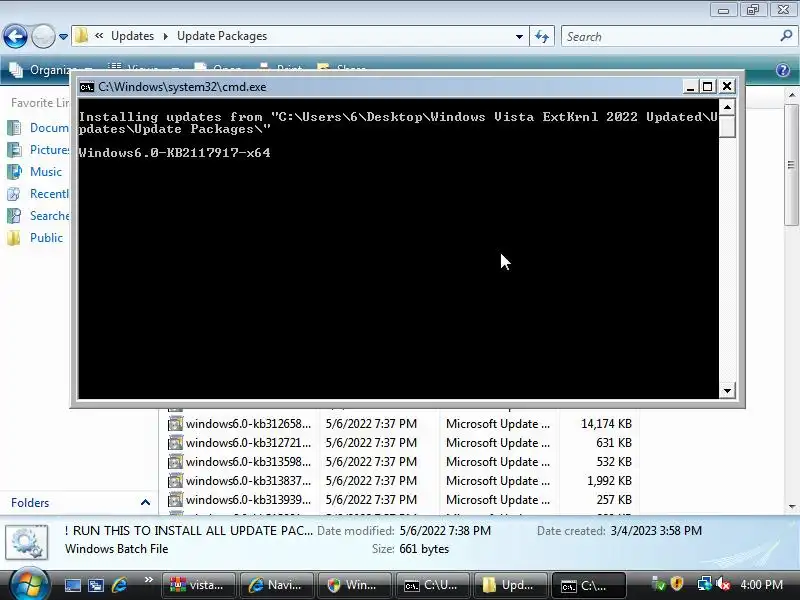Select file windows6.0-kb313598
Viewport: 800px width, 600px height.
coord(248,461)
